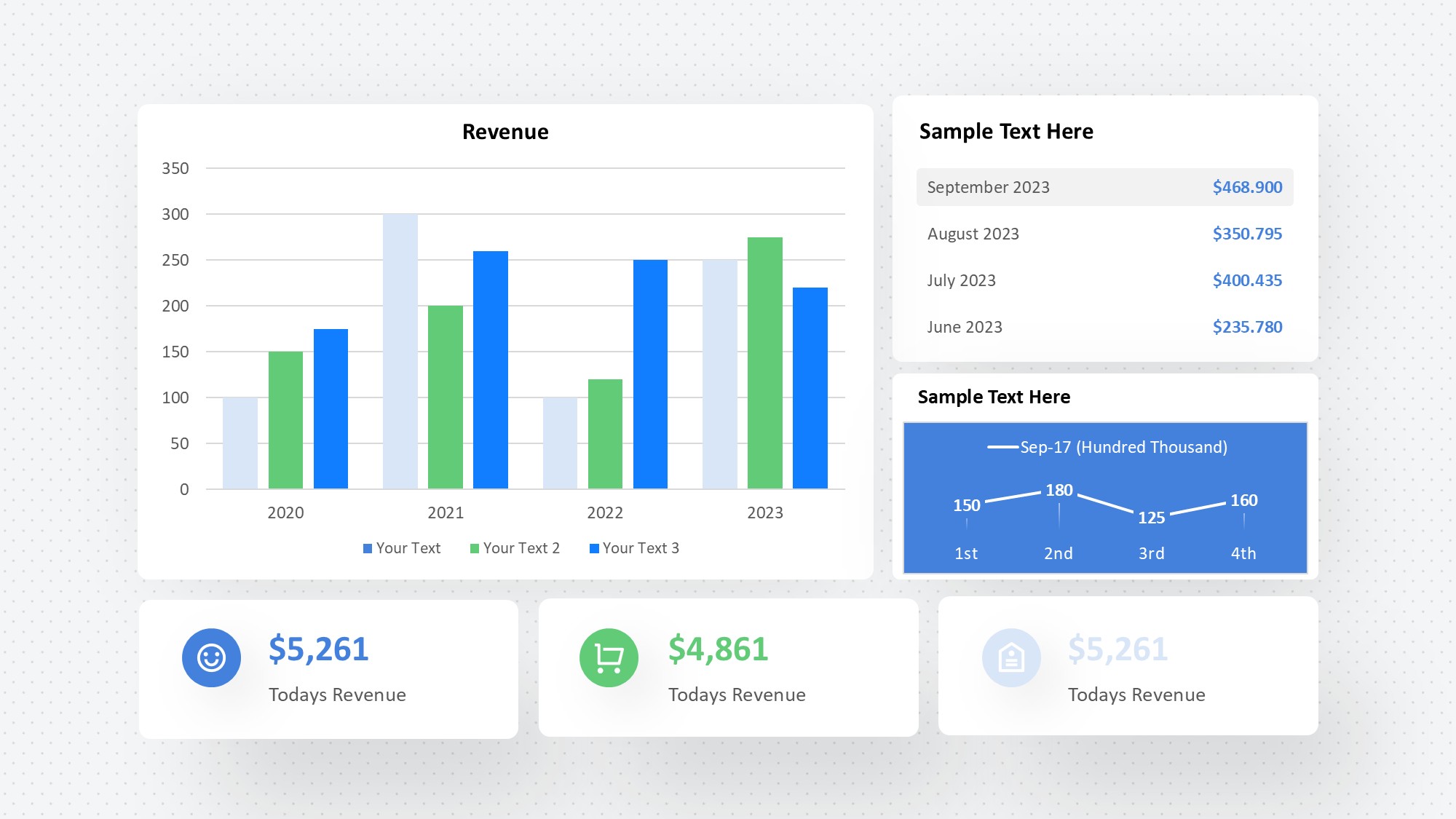Click the green Your Text 2 legend swatch

click(x=475, y=548)
